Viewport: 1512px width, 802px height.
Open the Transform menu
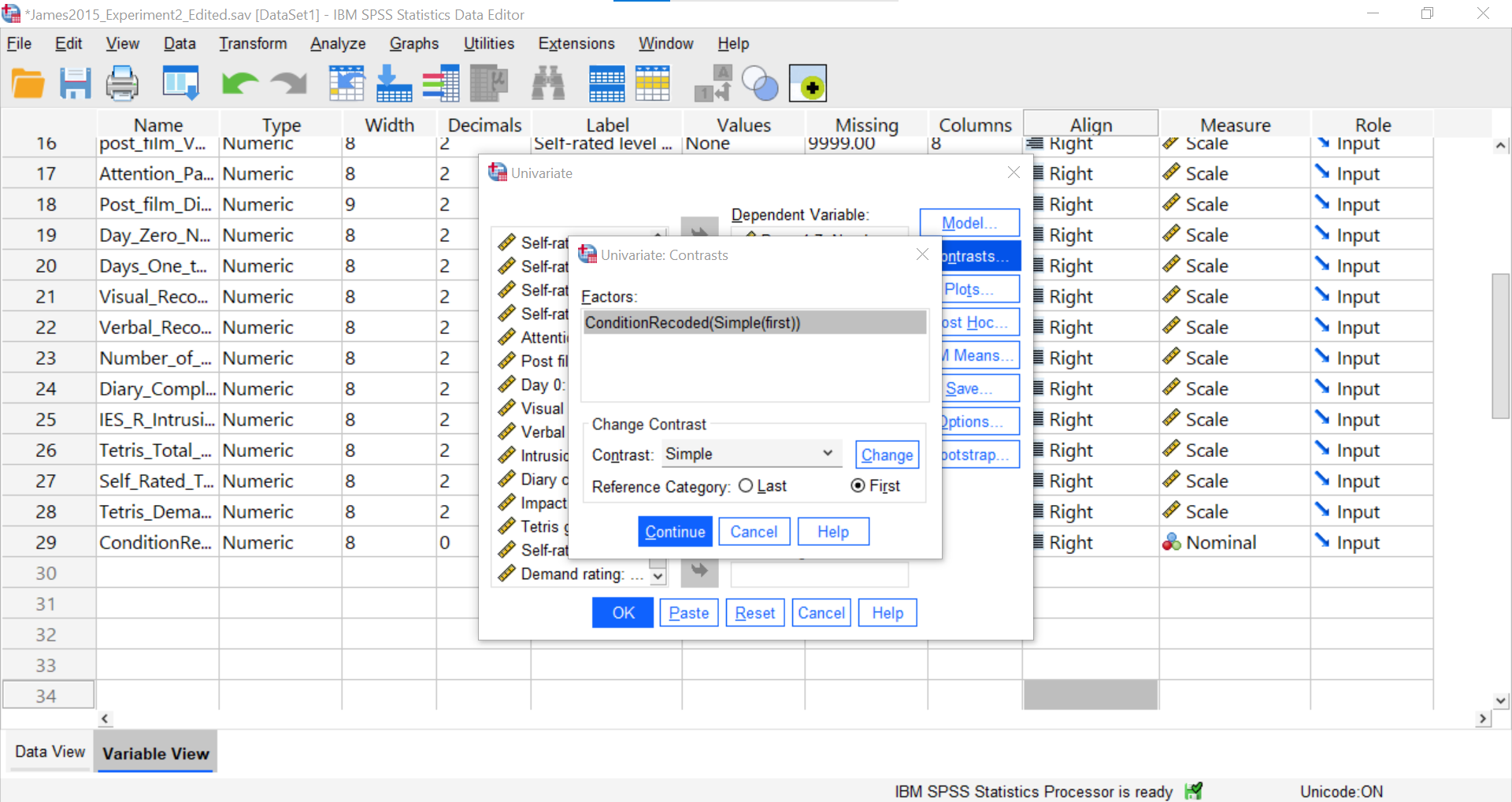pyautogui.click(x=253, y=43)
